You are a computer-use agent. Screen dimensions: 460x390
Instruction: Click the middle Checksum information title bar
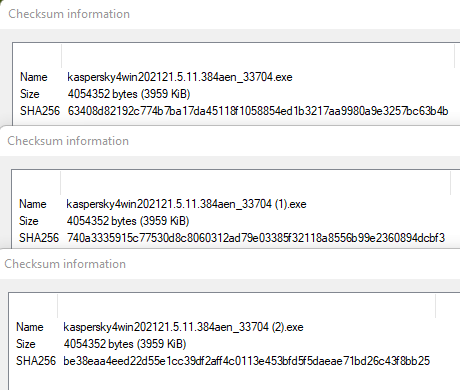pos(230,141)
